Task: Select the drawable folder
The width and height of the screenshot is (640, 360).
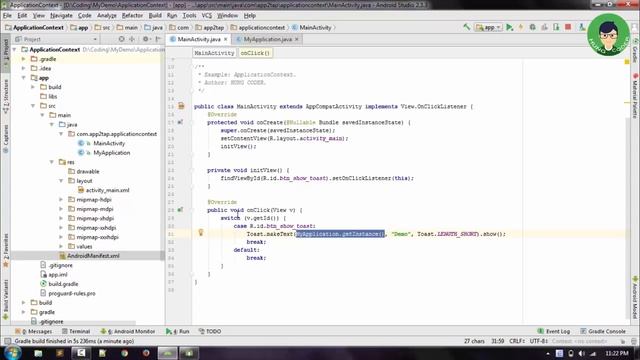Action: pos(88,171)
